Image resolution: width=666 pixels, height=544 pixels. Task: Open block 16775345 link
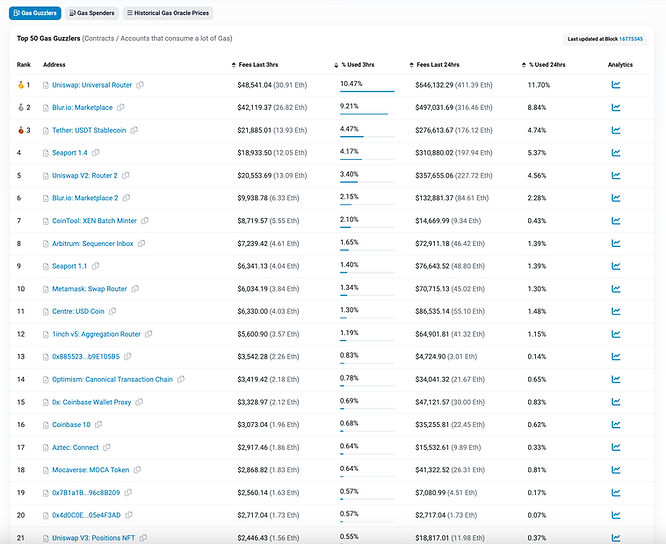(631, 38)
